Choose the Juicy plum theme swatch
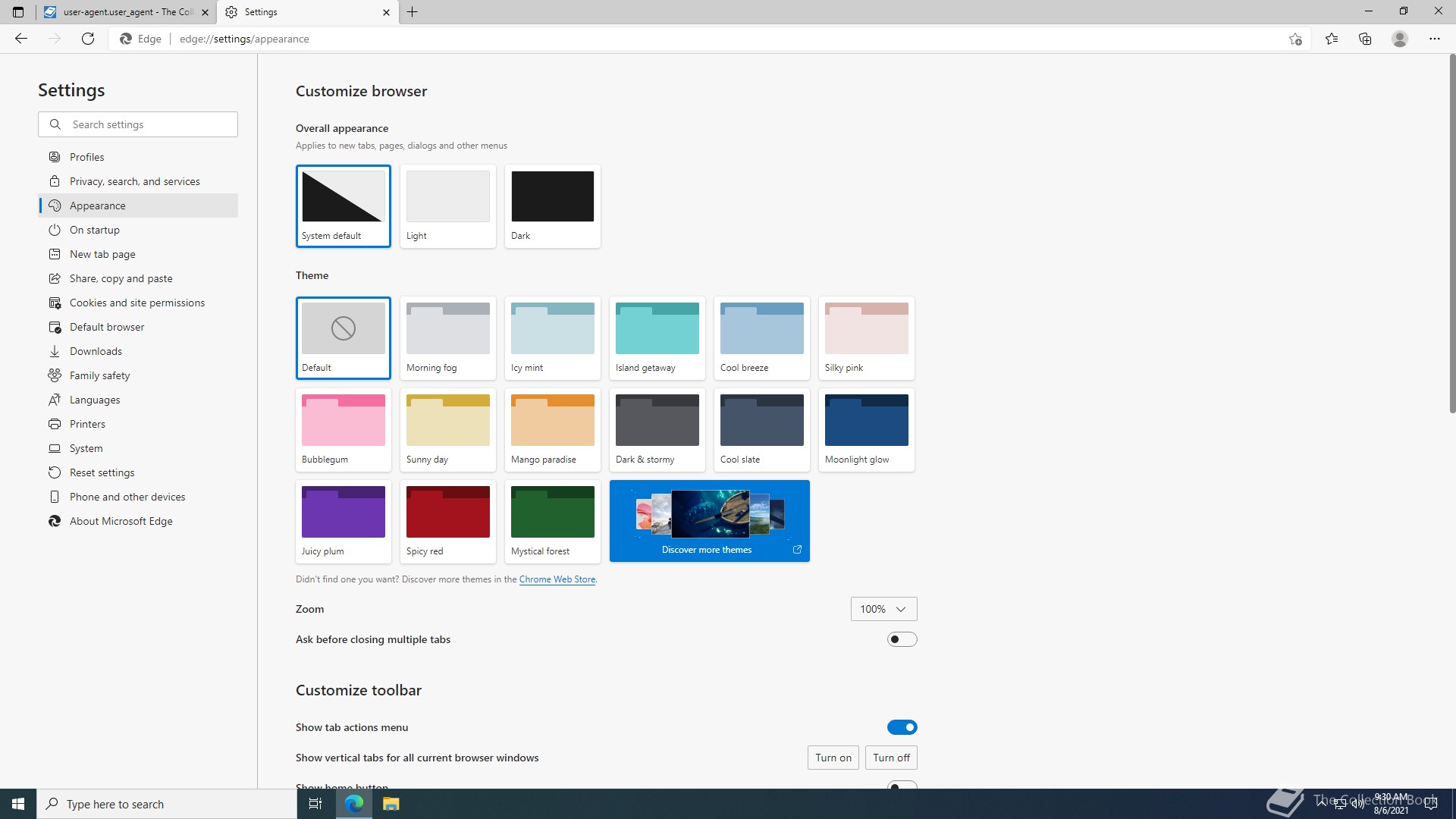This screenshot has height=819, width=1456. [x=343, y=521]
